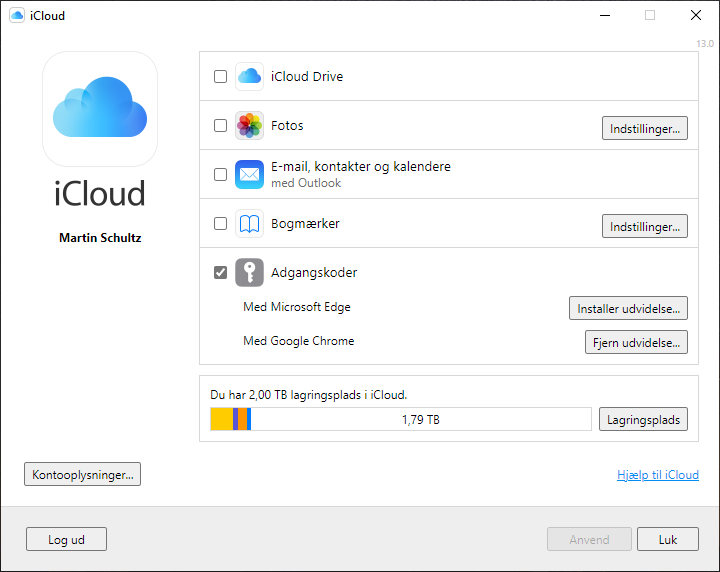
Task: Click the Fotos flower icon
Action: [249, 125]
